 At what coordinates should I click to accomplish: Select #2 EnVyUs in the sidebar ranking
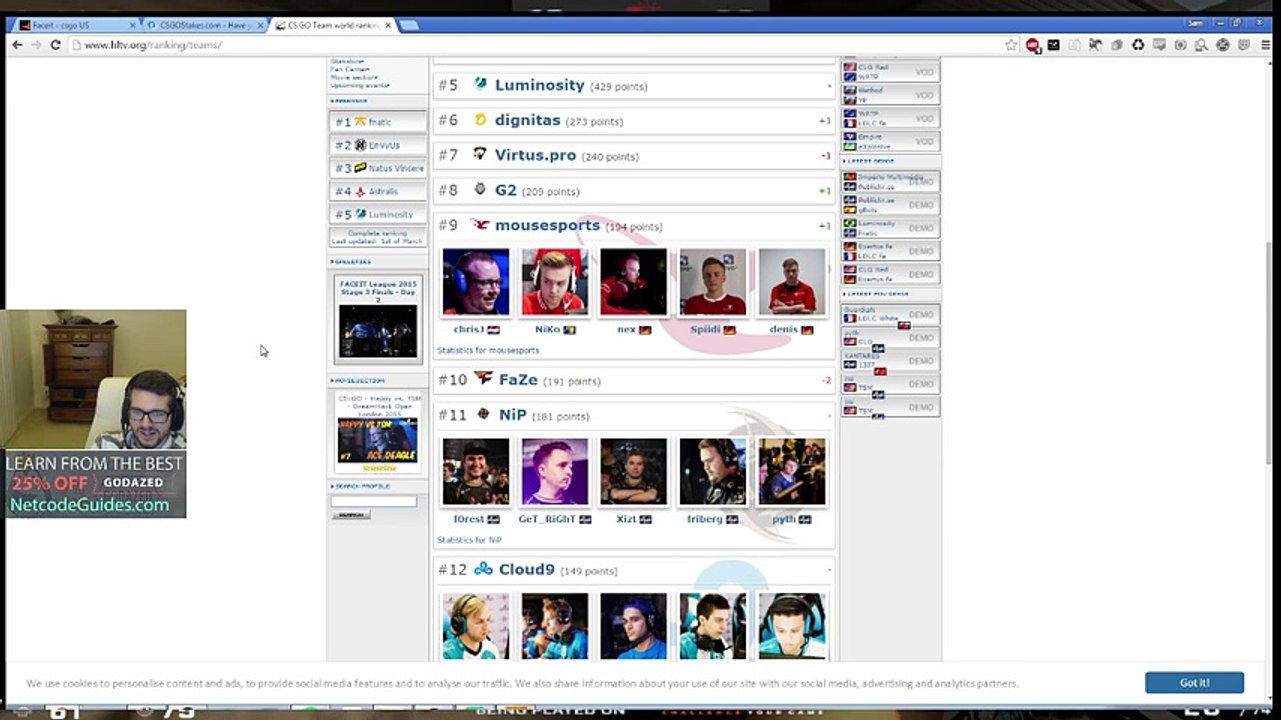pos(378,145)
